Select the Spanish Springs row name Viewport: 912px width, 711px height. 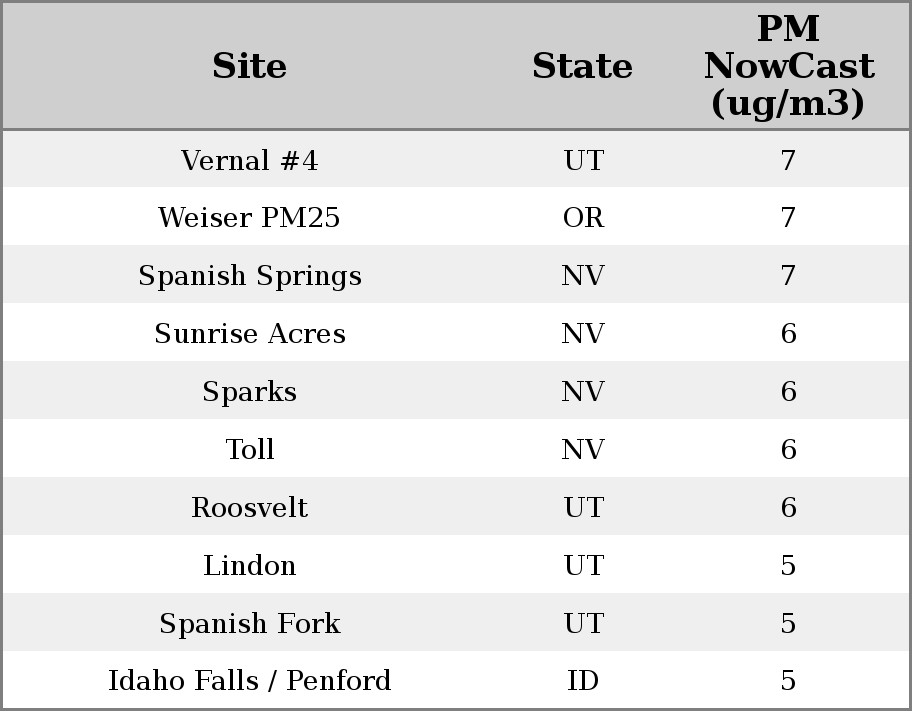(x=249, y=276)
